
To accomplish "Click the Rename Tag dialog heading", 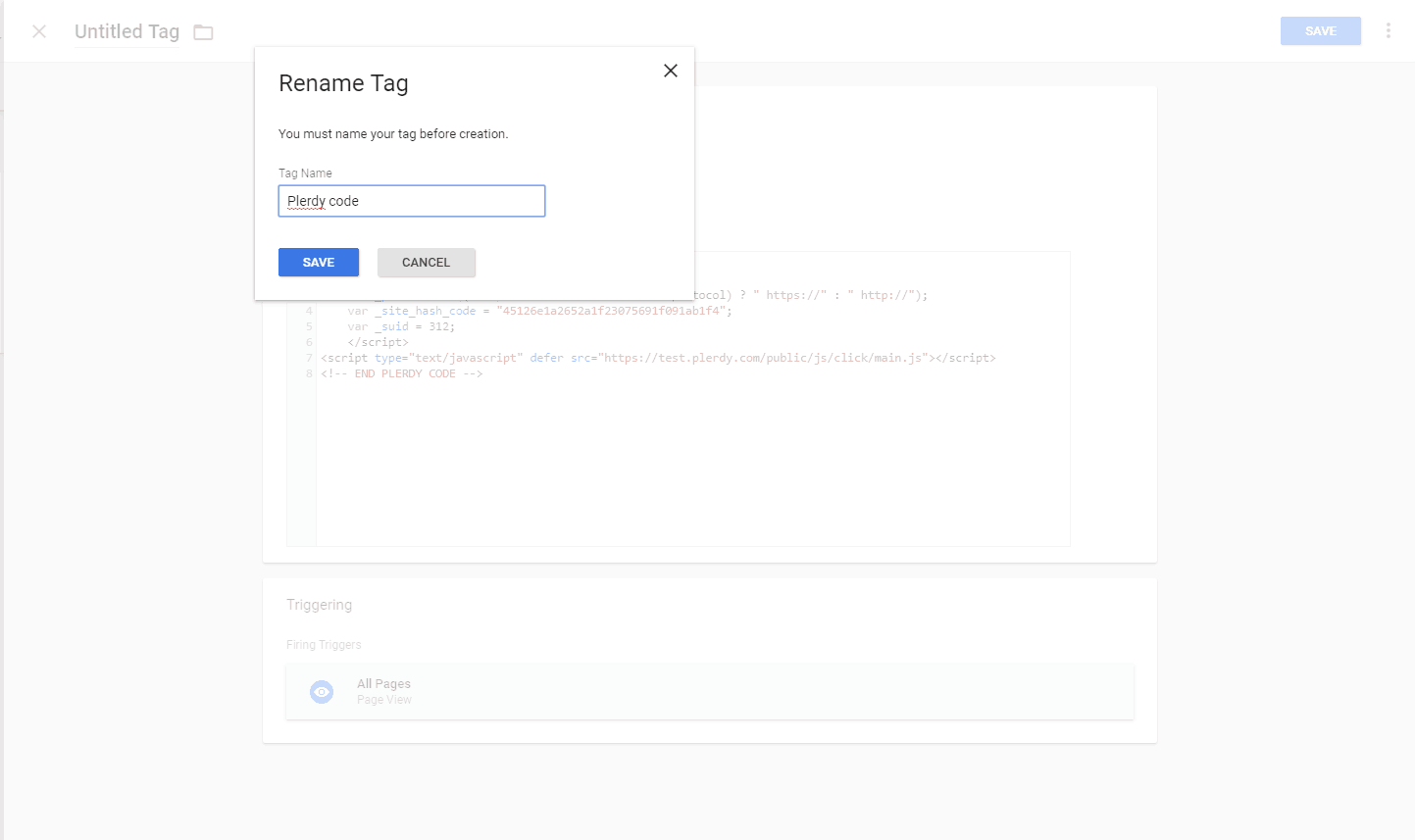I will click(343, 83).
